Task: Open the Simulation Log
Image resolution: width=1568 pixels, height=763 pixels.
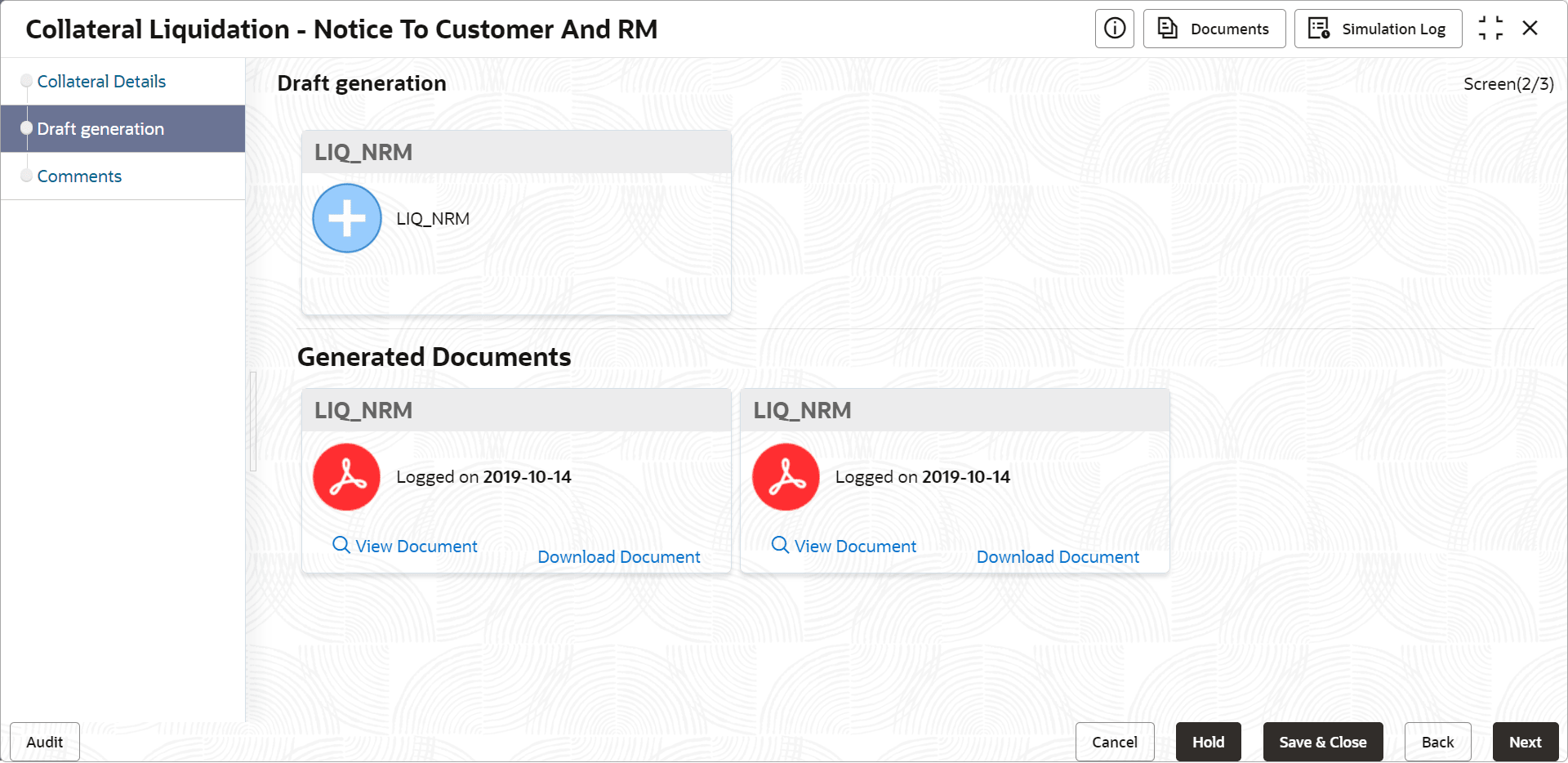Action: tap(1378, 29)
